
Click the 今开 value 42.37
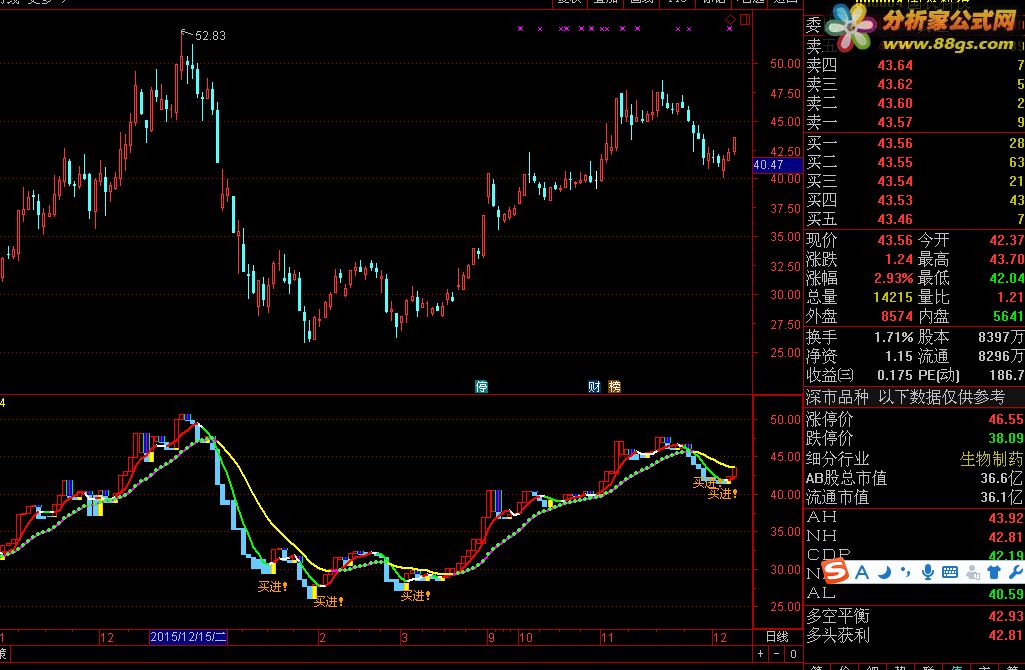(1006, 240)
